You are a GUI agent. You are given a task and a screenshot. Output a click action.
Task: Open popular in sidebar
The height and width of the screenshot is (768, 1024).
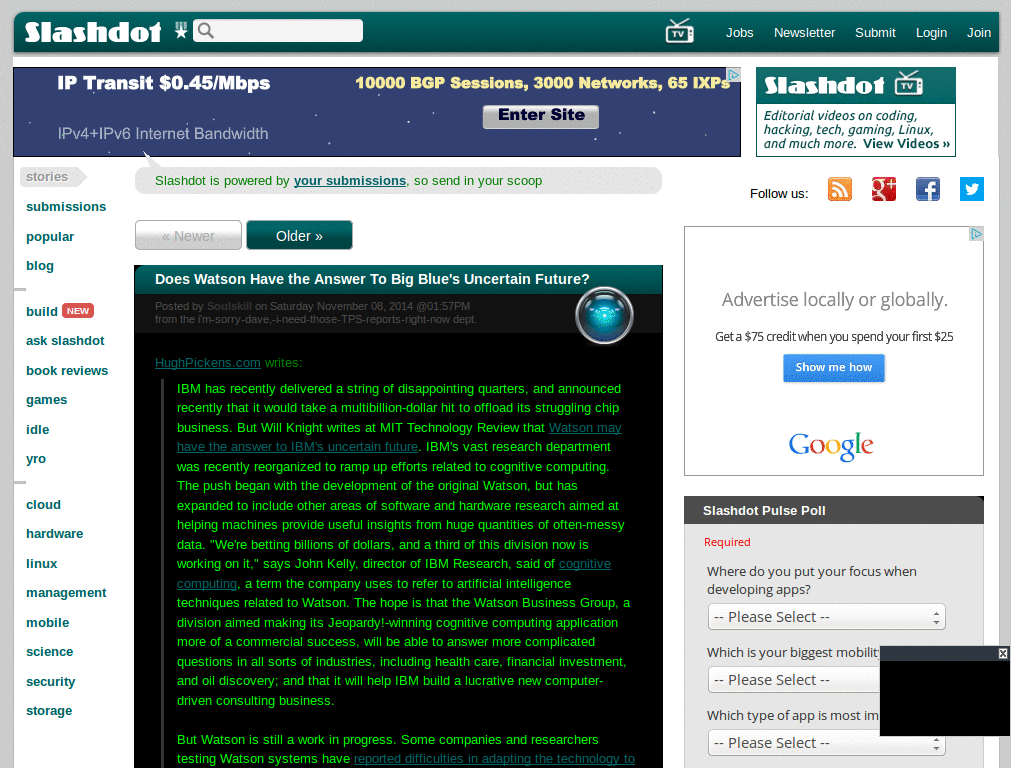pyautogui.click(x=50, y=236)
